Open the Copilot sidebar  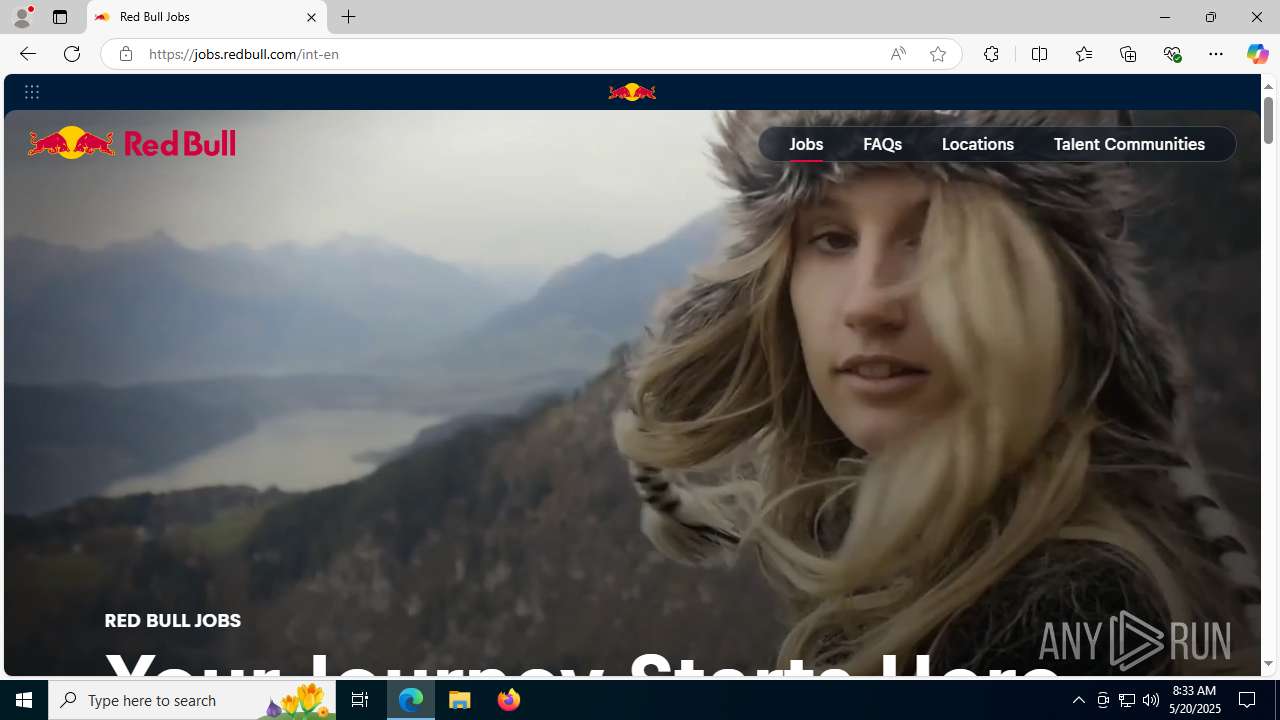(x=1257, y=54)
